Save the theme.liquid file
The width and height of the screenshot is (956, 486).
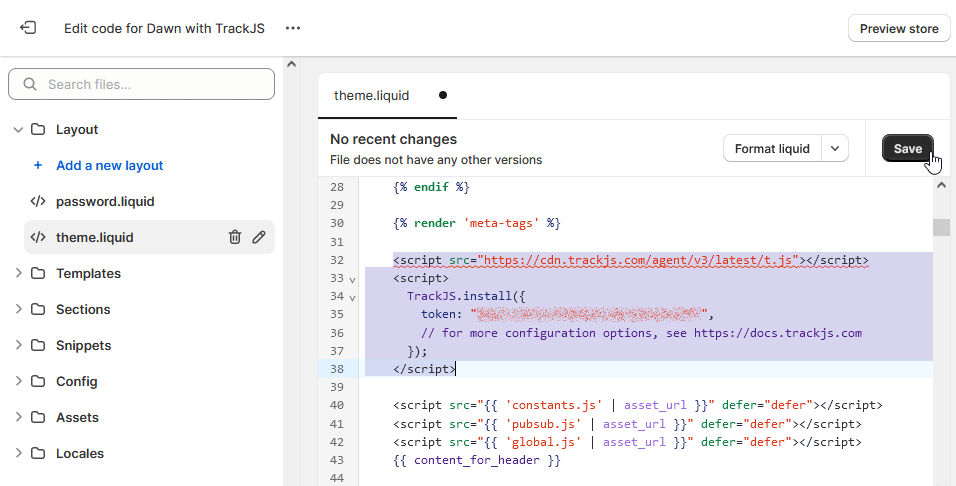(x=907, y=148)
